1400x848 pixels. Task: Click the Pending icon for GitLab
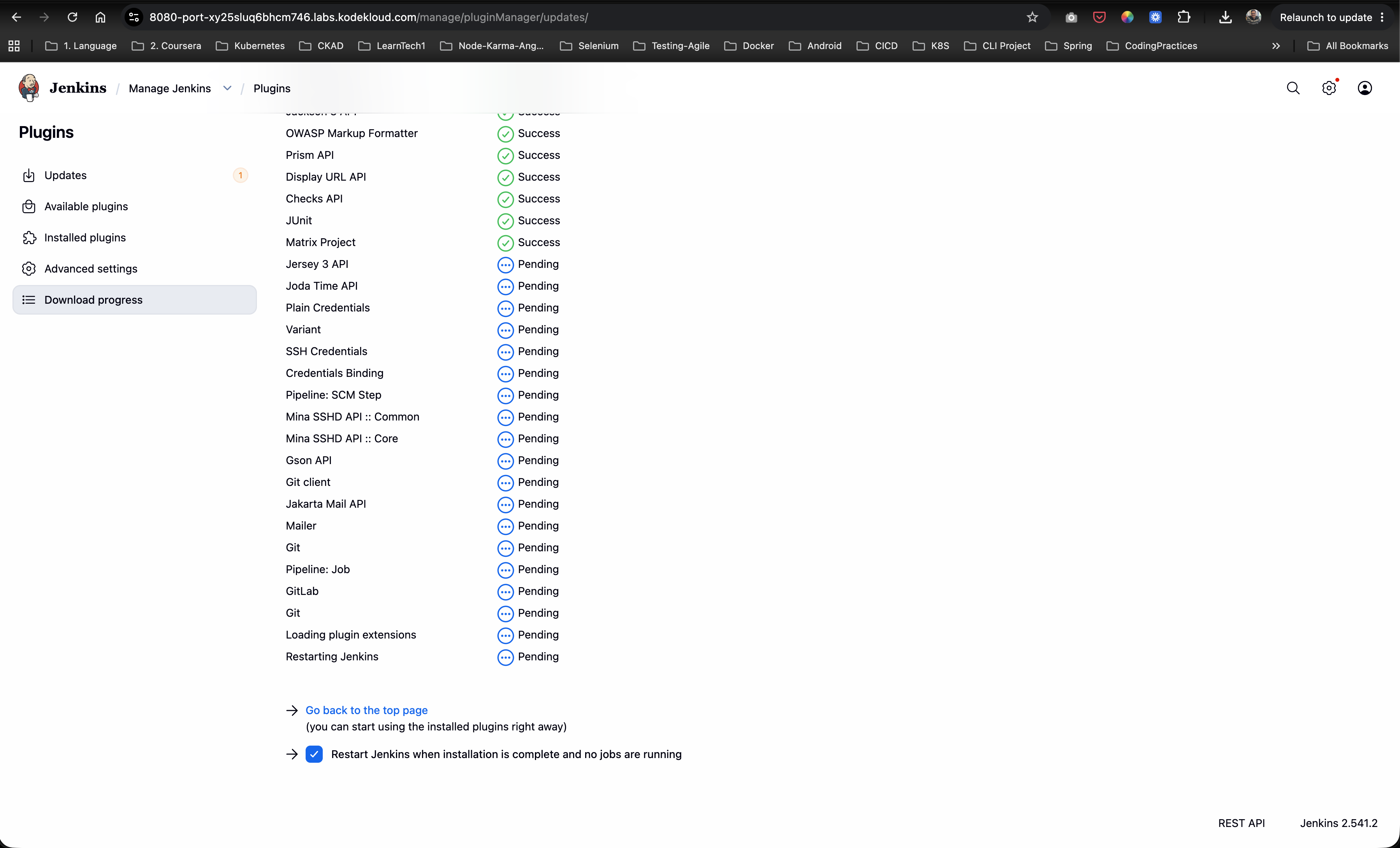505,592
